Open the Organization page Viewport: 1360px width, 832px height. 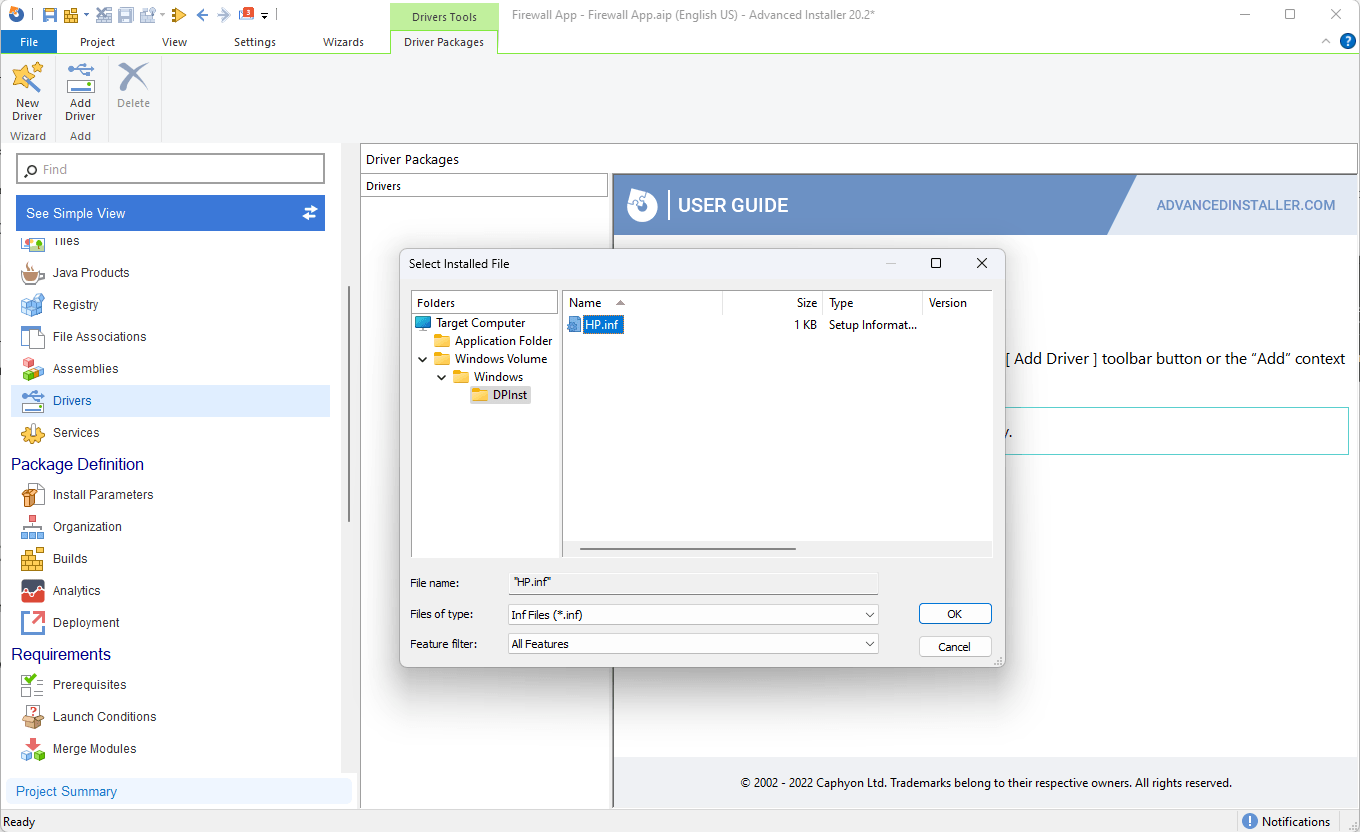click(87, 527)
